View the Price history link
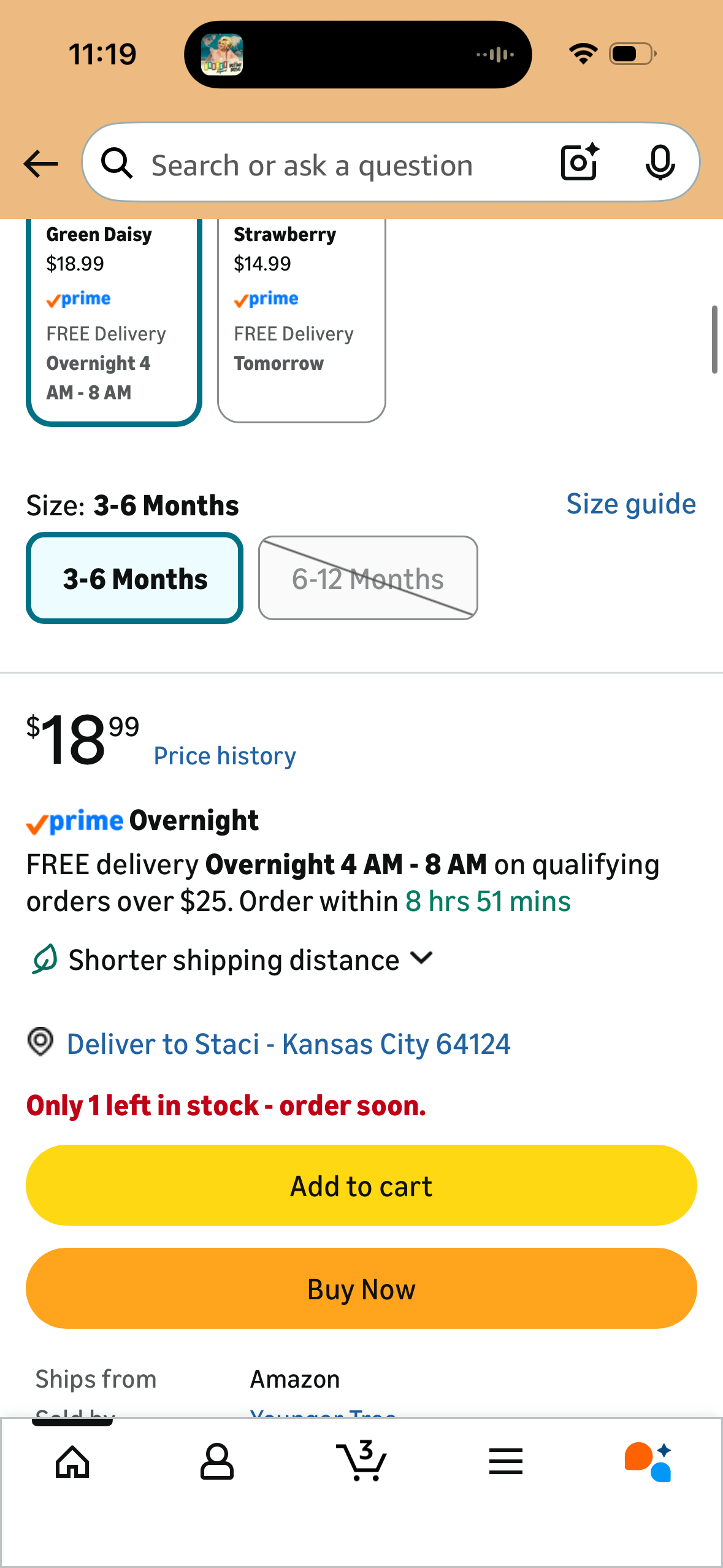The height and width of the screenshot is (1568, 723). click(x=224, y=756)
